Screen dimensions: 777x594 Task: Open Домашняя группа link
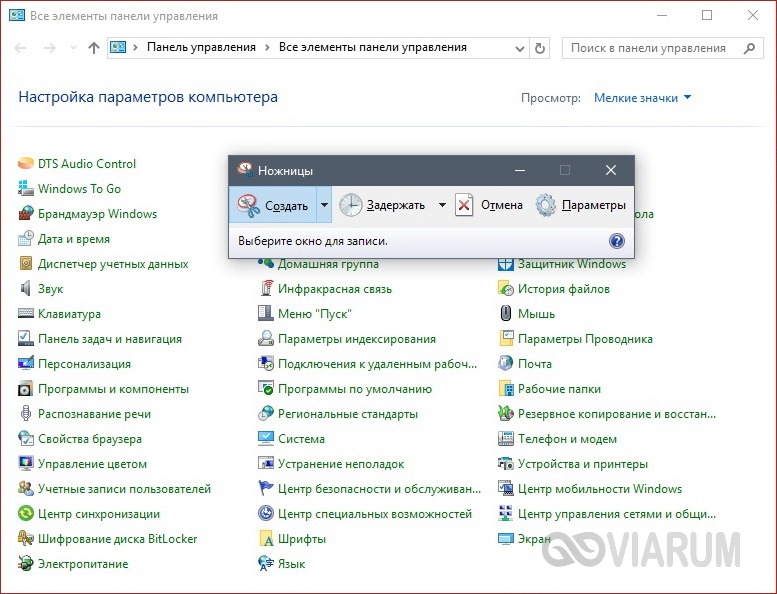(328, 264)
